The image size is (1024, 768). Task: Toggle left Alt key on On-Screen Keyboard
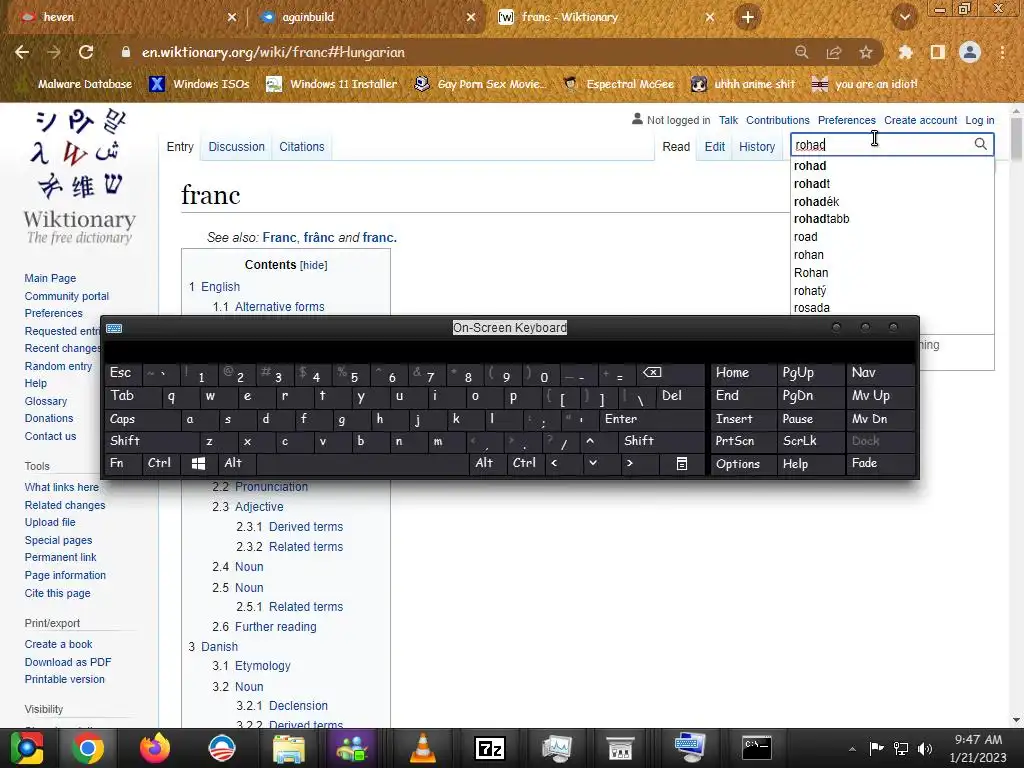[x=237, y=464]
